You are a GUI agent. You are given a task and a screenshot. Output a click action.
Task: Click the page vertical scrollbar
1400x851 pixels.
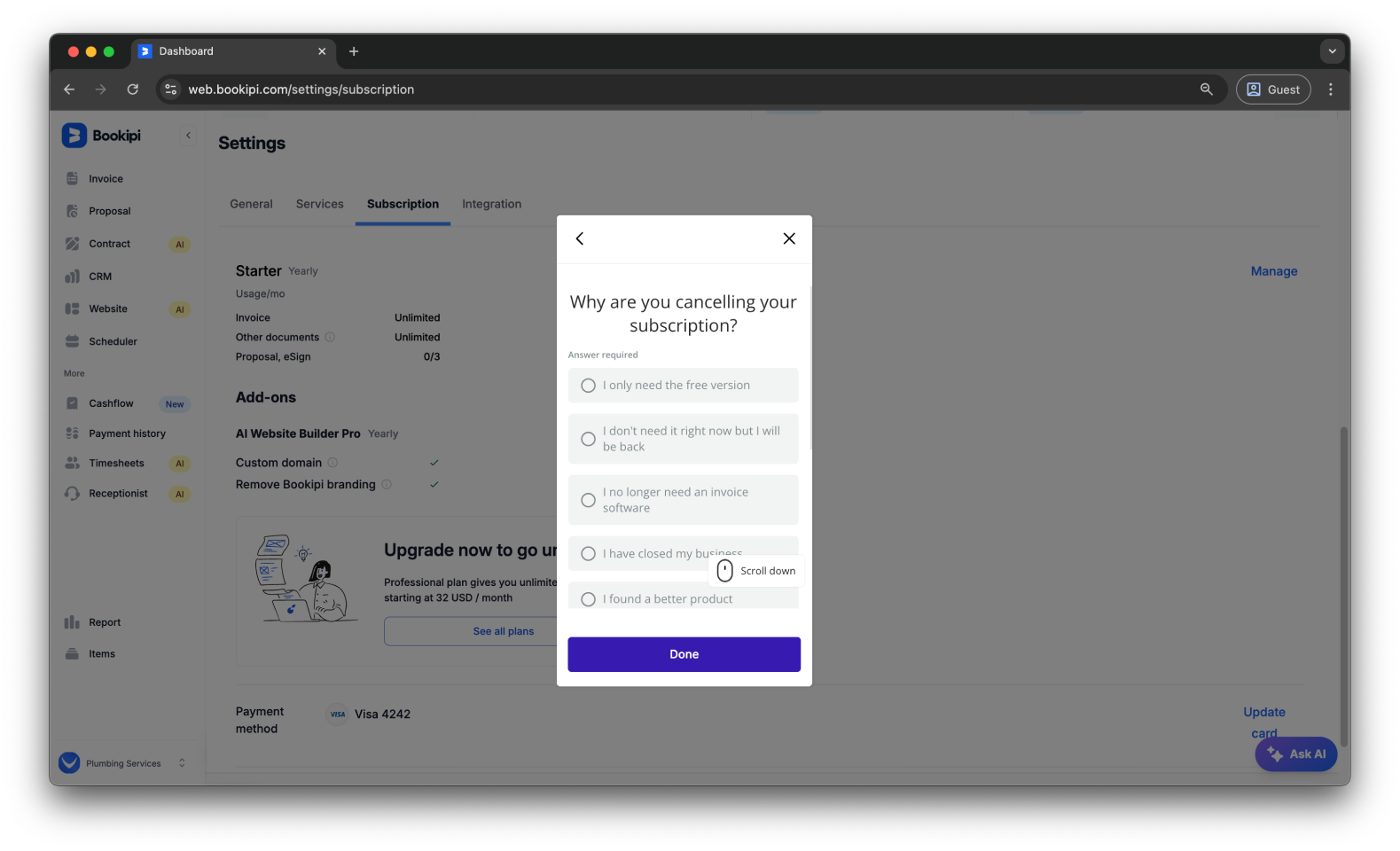pos(1344,585)
